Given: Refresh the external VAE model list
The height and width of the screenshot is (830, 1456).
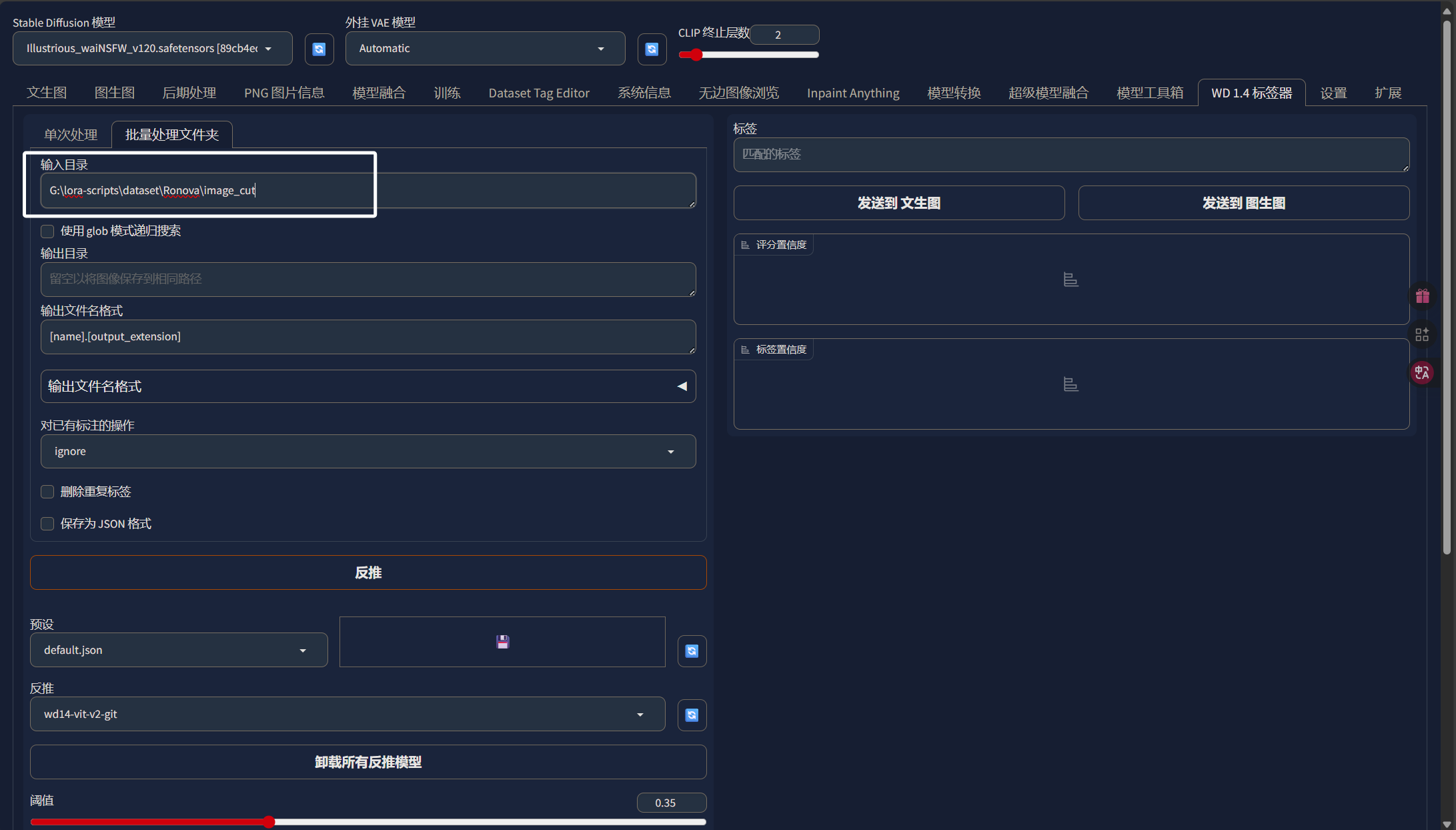Looking at the screenshot, I should click(x=652, y=49).
